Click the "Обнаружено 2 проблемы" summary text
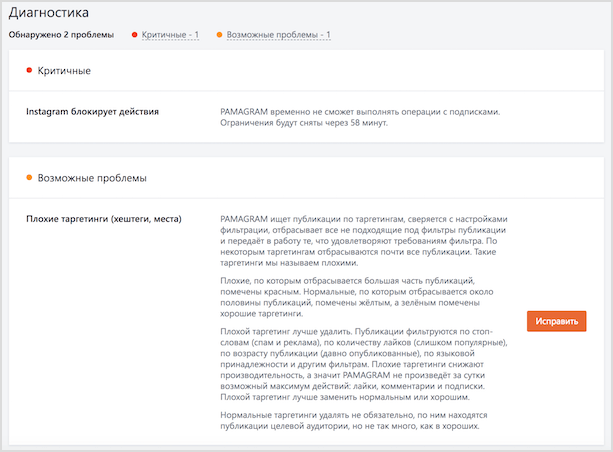Image resolution: width=613 pixels, height=452 pixels. [61, 35]
